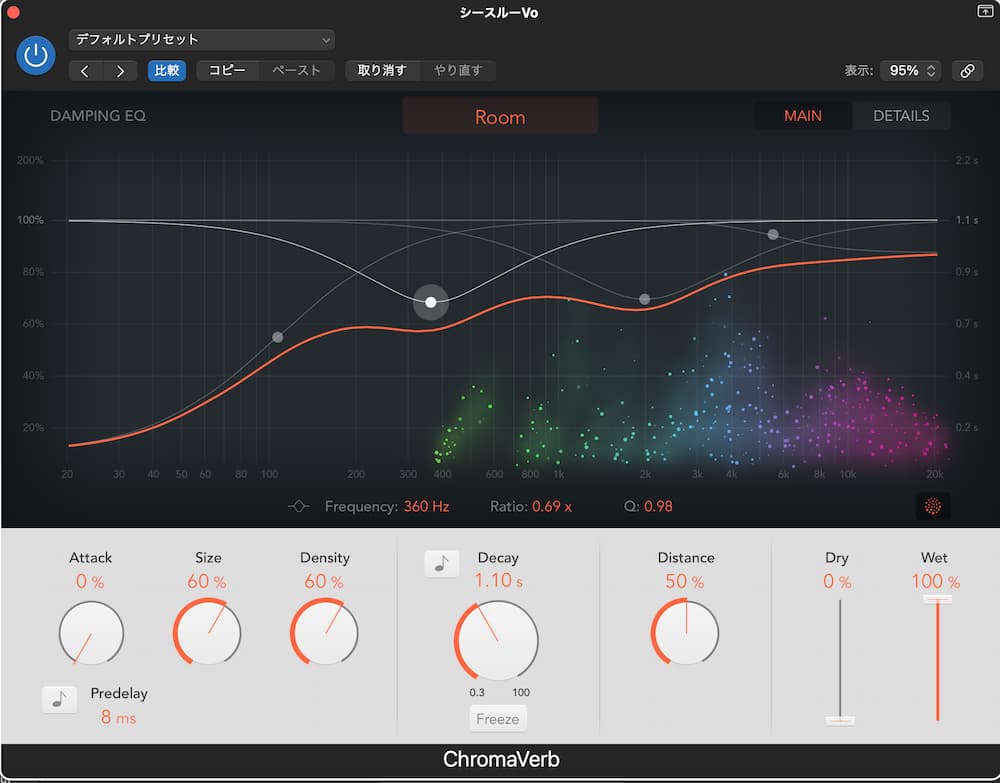Click the Attack value 0 %
The height and width of the screenshot is (783, 1000).
click(90, 582)
